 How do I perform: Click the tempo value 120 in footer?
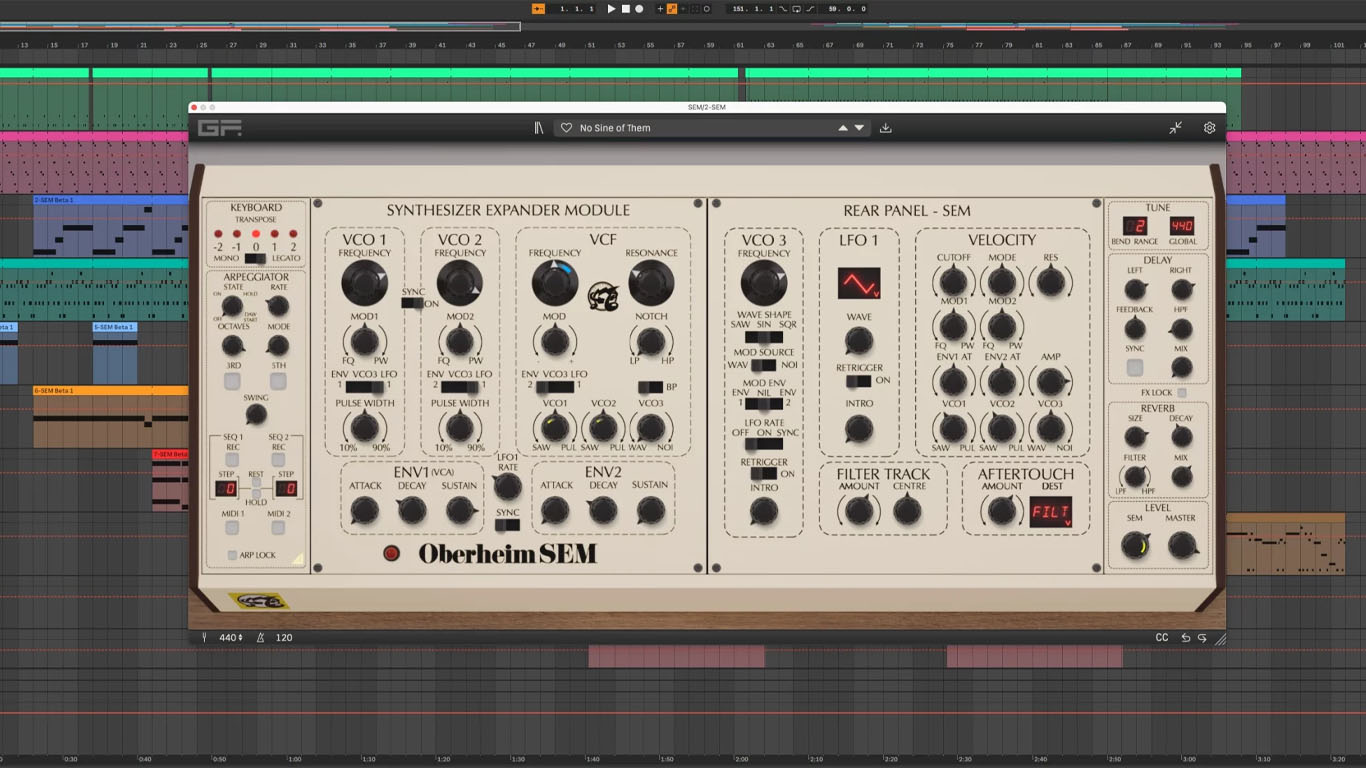[284, 638]
